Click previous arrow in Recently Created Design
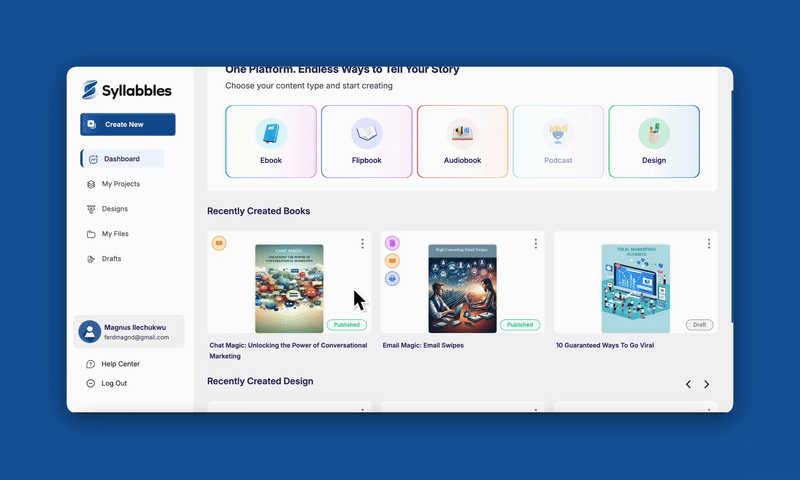 (688, 384)
